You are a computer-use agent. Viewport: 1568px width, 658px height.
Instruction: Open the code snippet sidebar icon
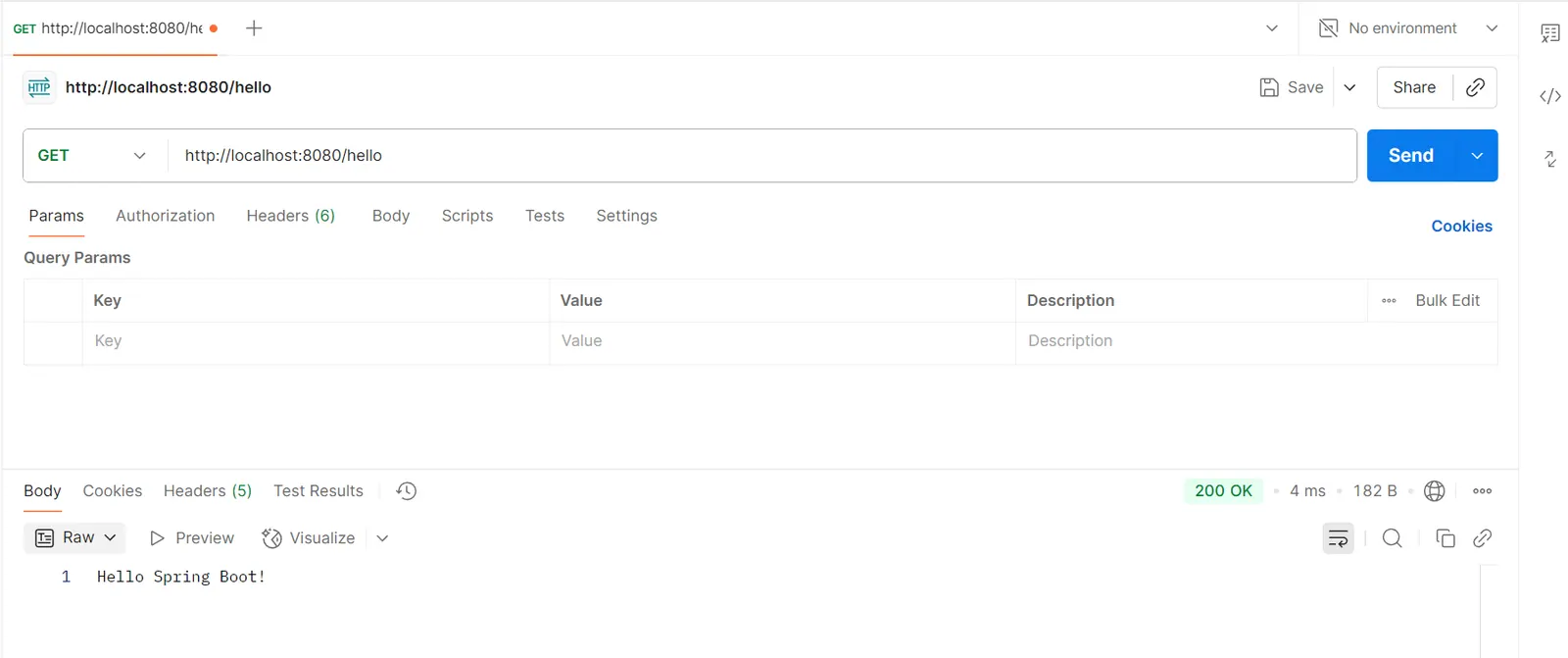pos(1549,96)
